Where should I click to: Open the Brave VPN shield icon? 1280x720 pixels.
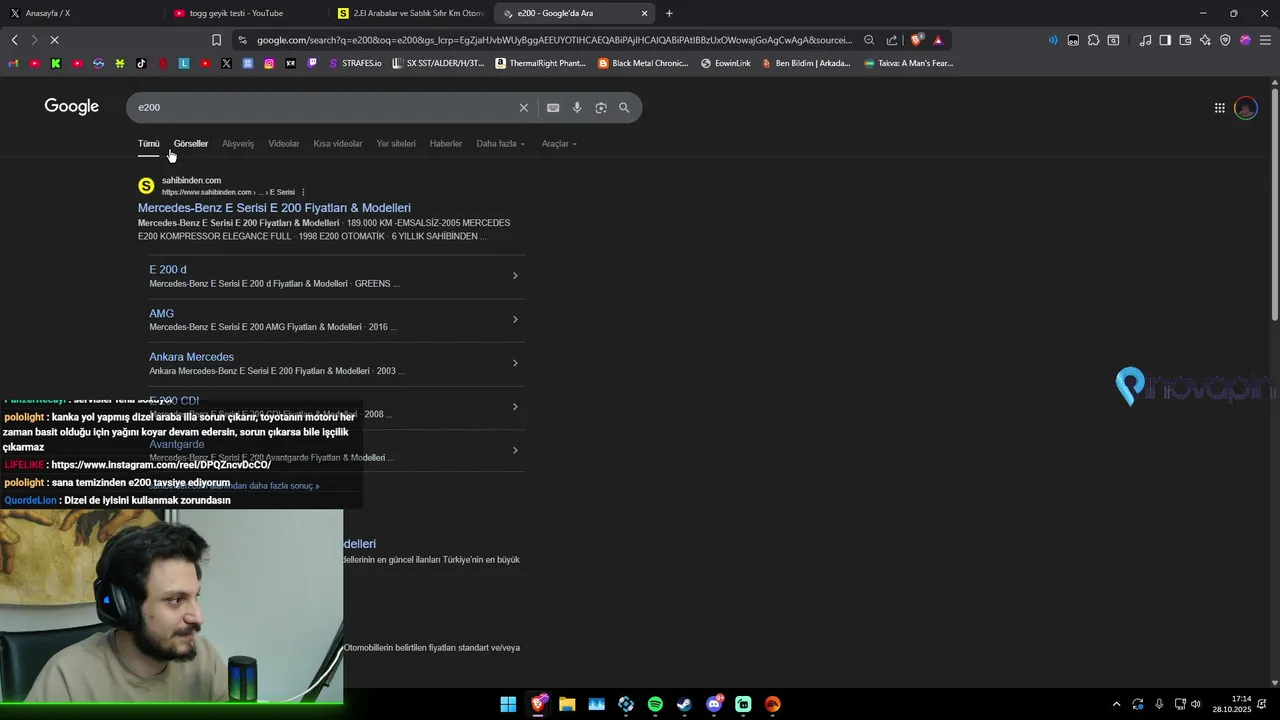tap(1225, 40)
